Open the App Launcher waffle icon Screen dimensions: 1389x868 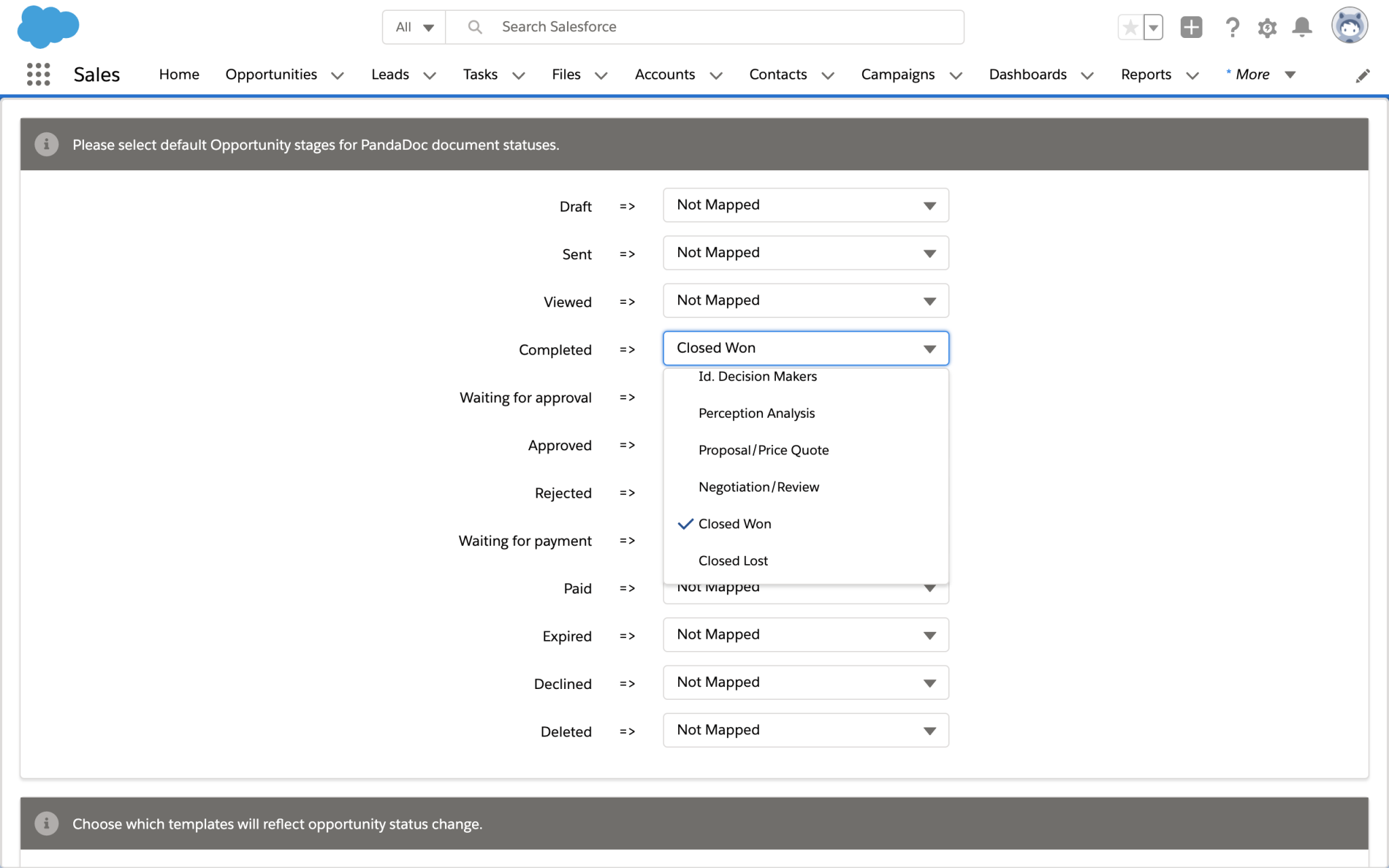point(39,75)
